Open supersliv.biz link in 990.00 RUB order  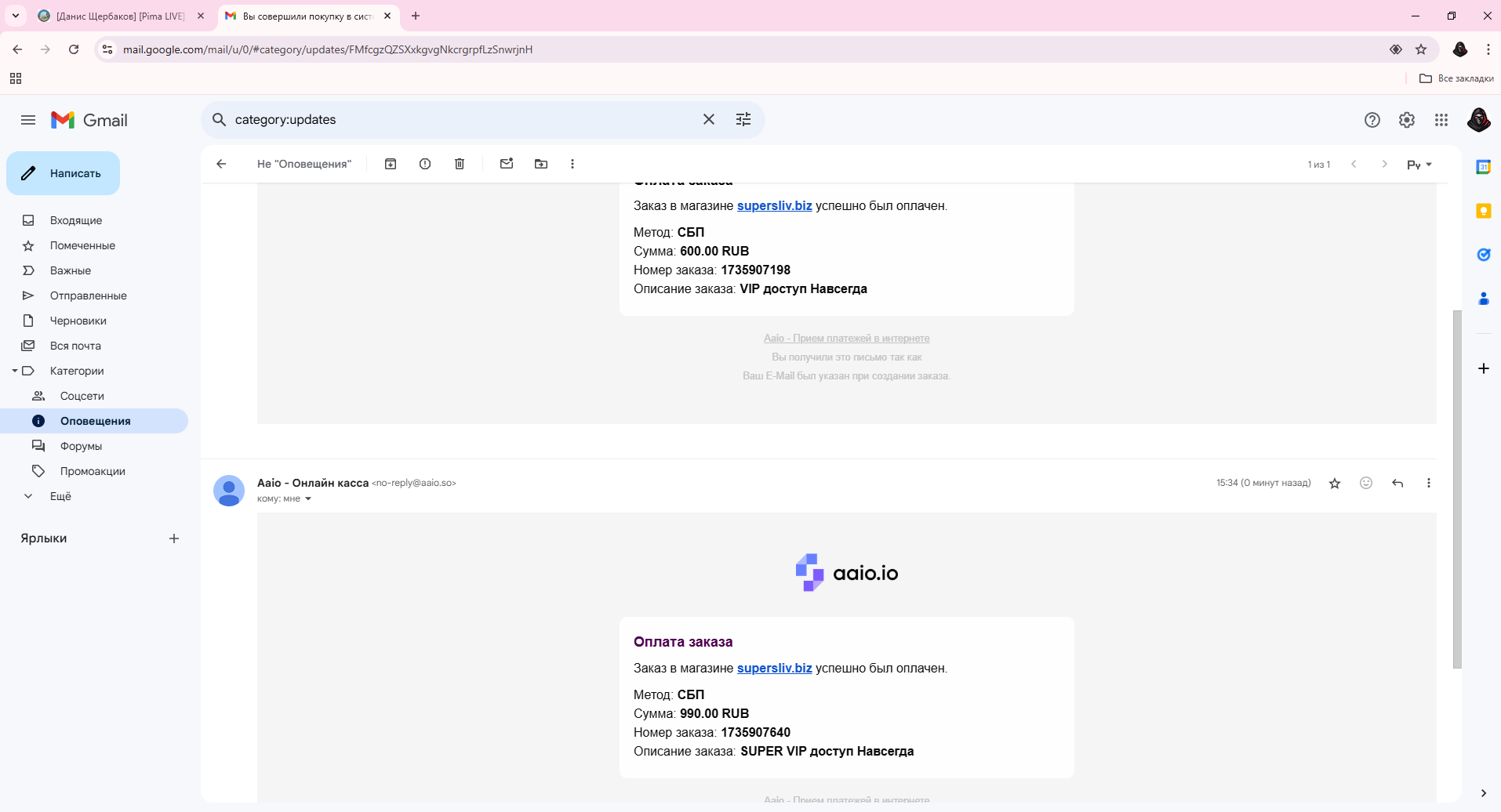click(774, 668)
